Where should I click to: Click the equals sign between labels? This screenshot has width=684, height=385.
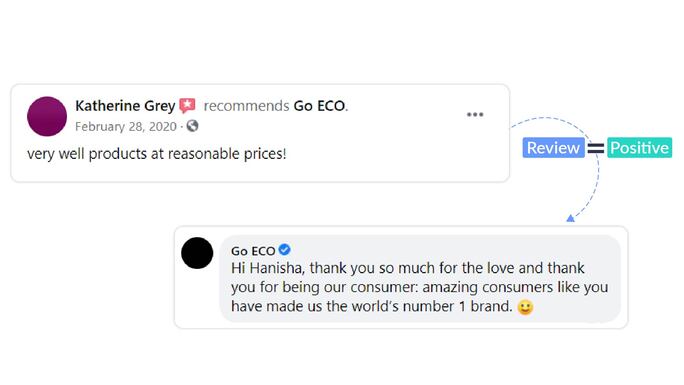[x=596, y=148]
